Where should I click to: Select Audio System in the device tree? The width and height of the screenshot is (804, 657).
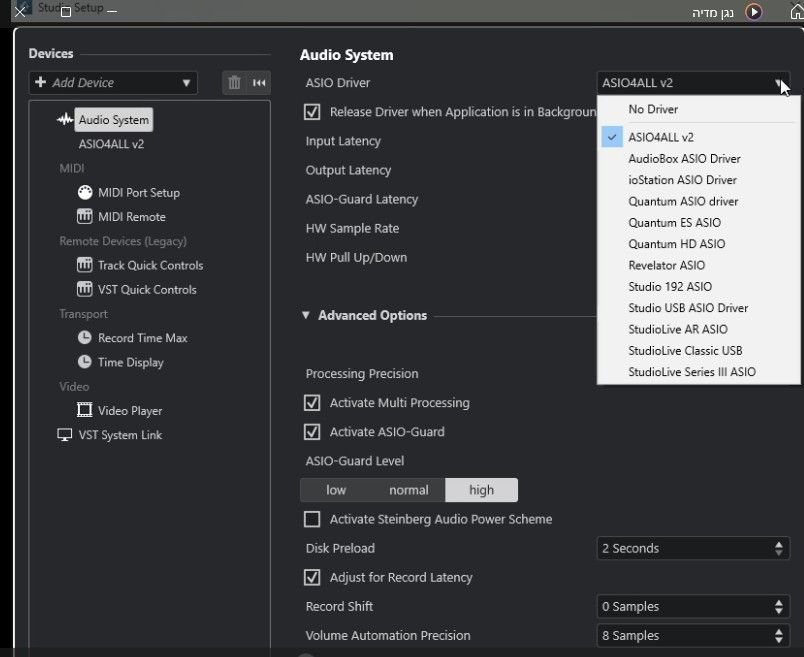pos(114,120)
